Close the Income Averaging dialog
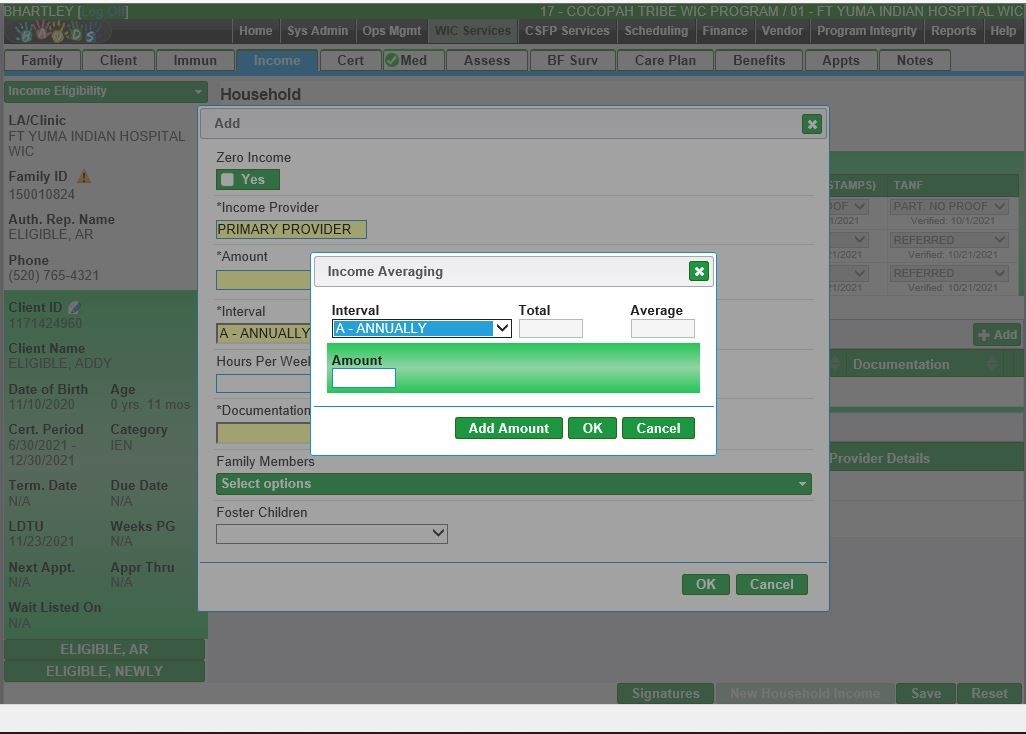Image resolution: width=1026 pixels, height=734 pixels. coord(699,271)
